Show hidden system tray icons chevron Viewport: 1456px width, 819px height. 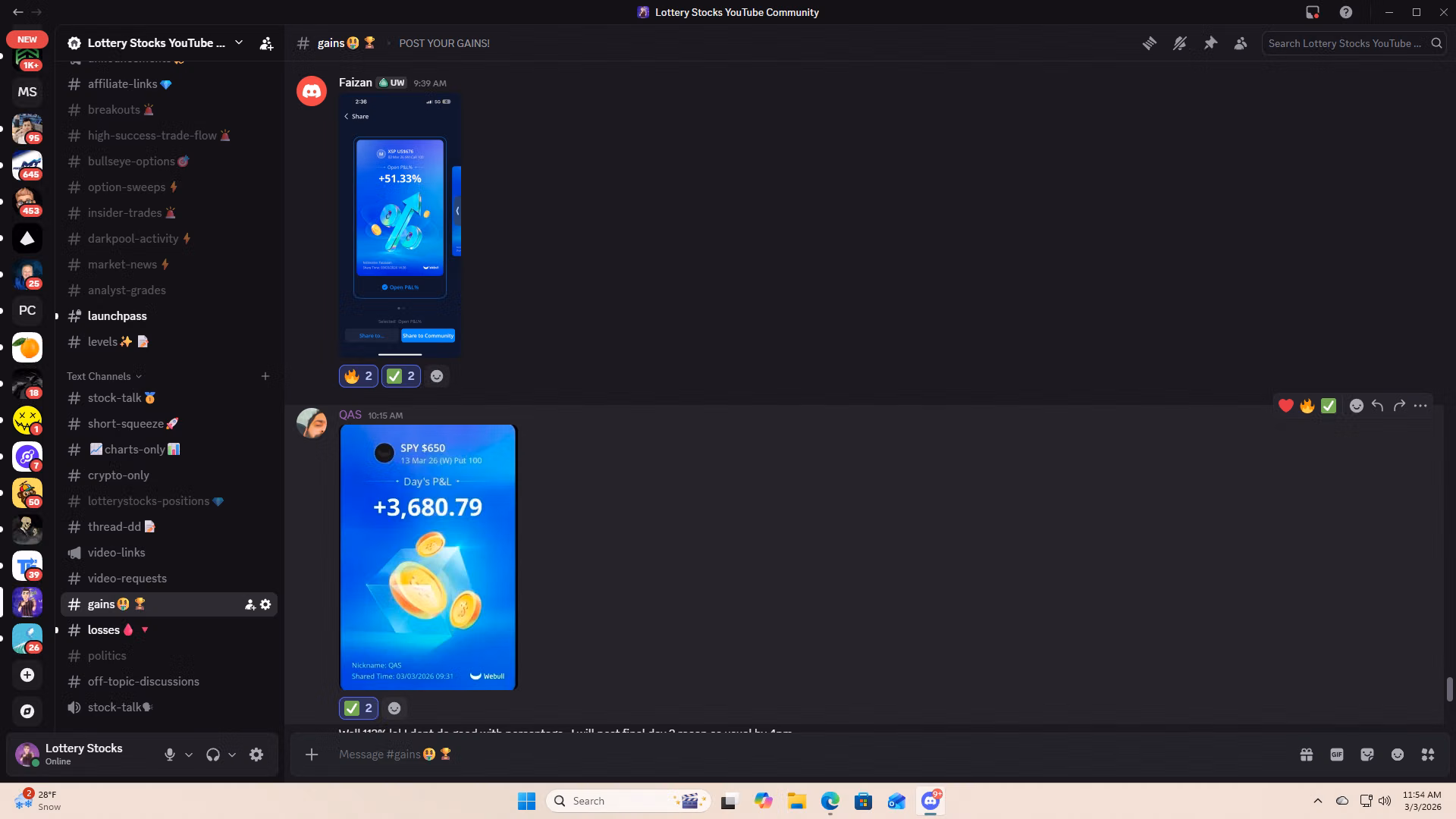click(1318, 801)
